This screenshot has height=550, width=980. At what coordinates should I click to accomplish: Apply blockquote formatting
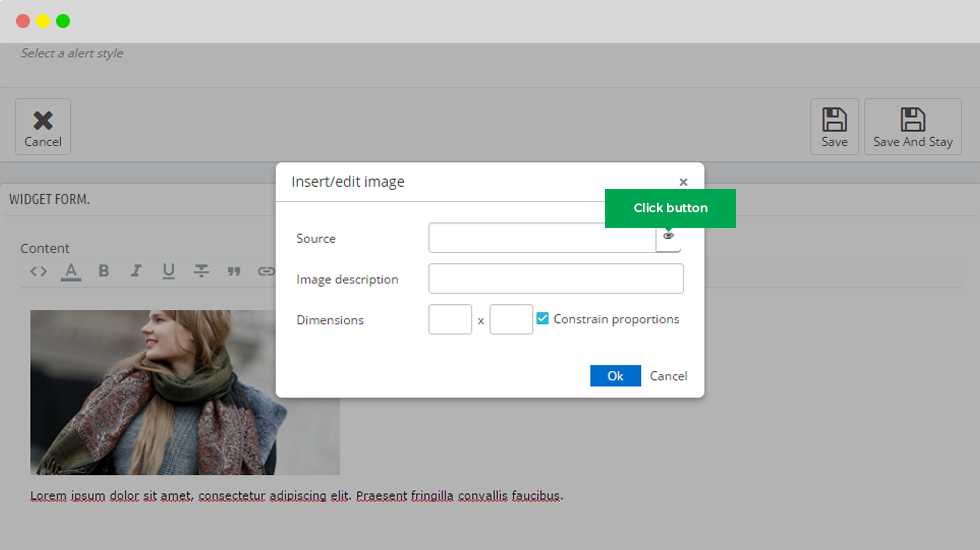[234, 271]
